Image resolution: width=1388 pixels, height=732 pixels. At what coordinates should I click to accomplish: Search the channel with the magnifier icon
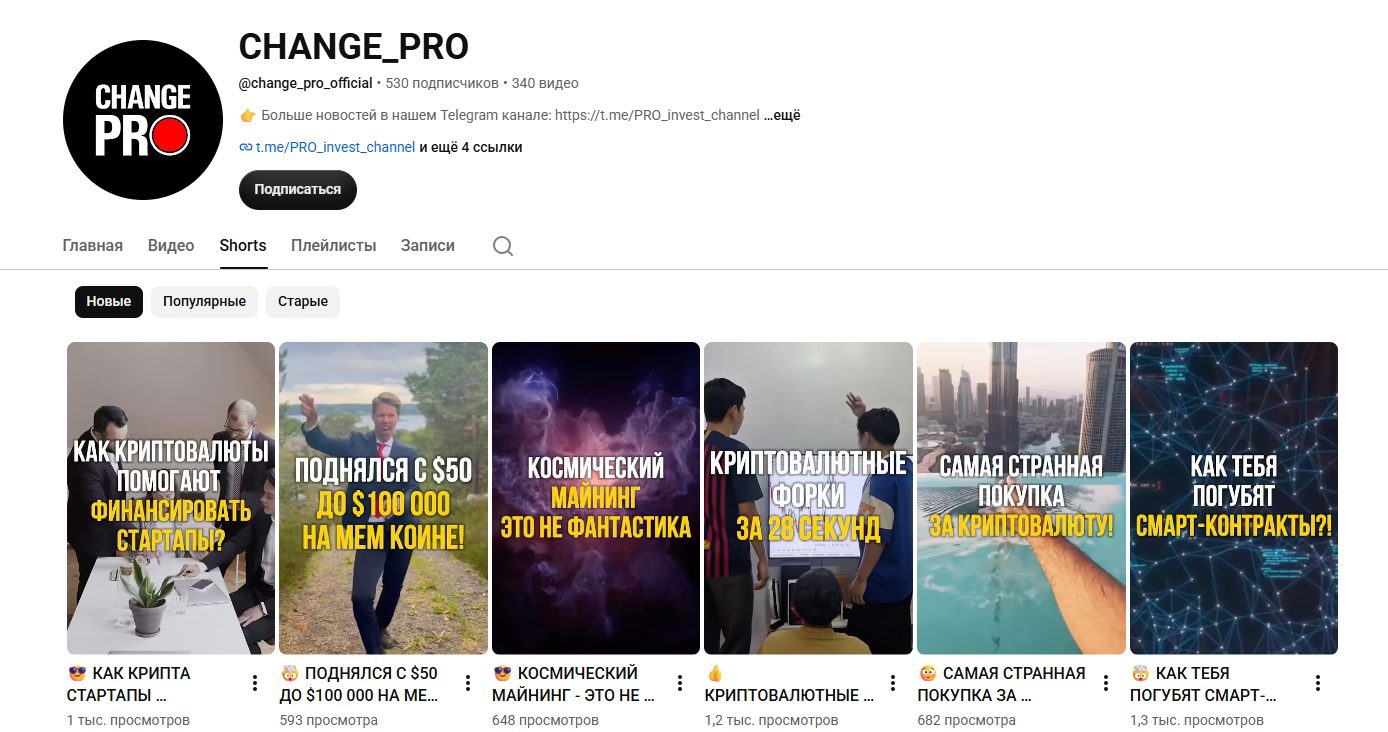point(503,246)
